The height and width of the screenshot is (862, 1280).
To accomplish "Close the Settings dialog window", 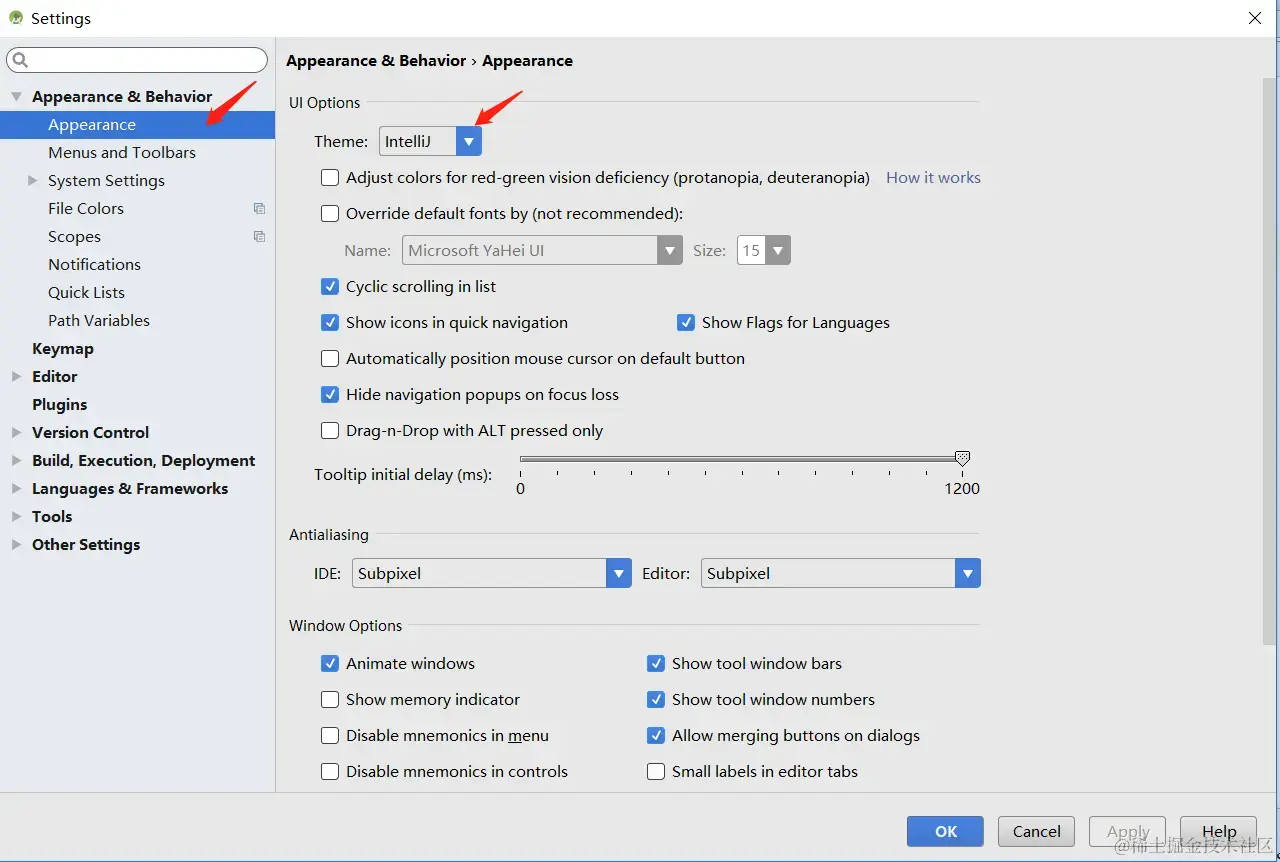I will [x=1255, y=18].
